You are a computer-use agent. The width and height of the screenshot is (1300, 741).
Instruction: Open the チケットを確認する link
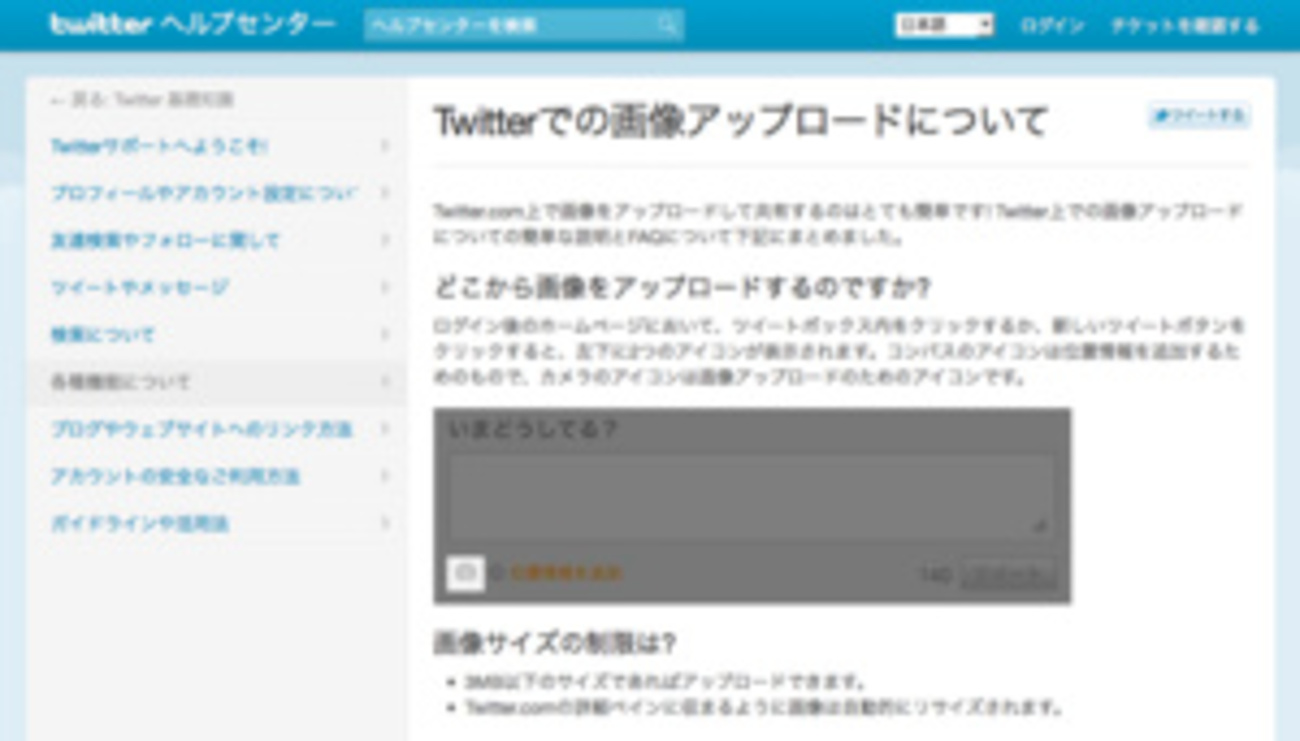(x=1184, y=26)
